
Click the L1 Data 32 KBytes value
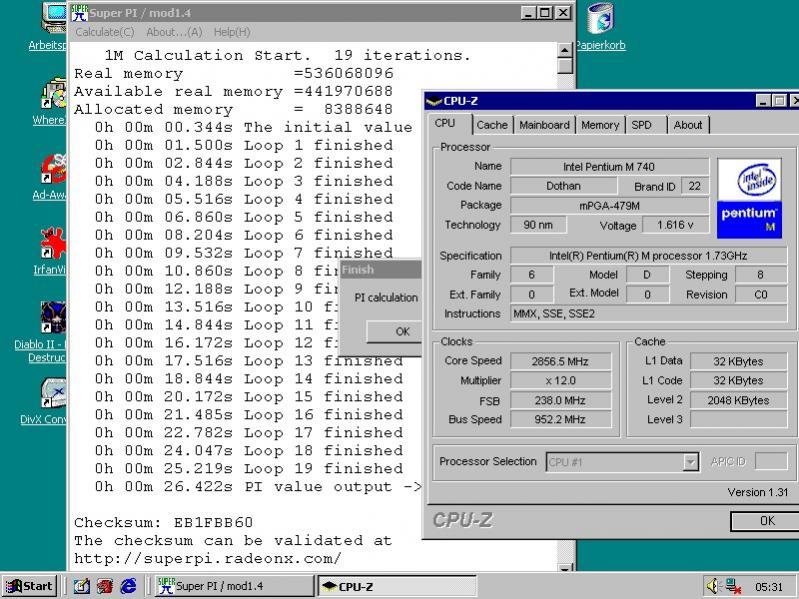tap(738, 361)
